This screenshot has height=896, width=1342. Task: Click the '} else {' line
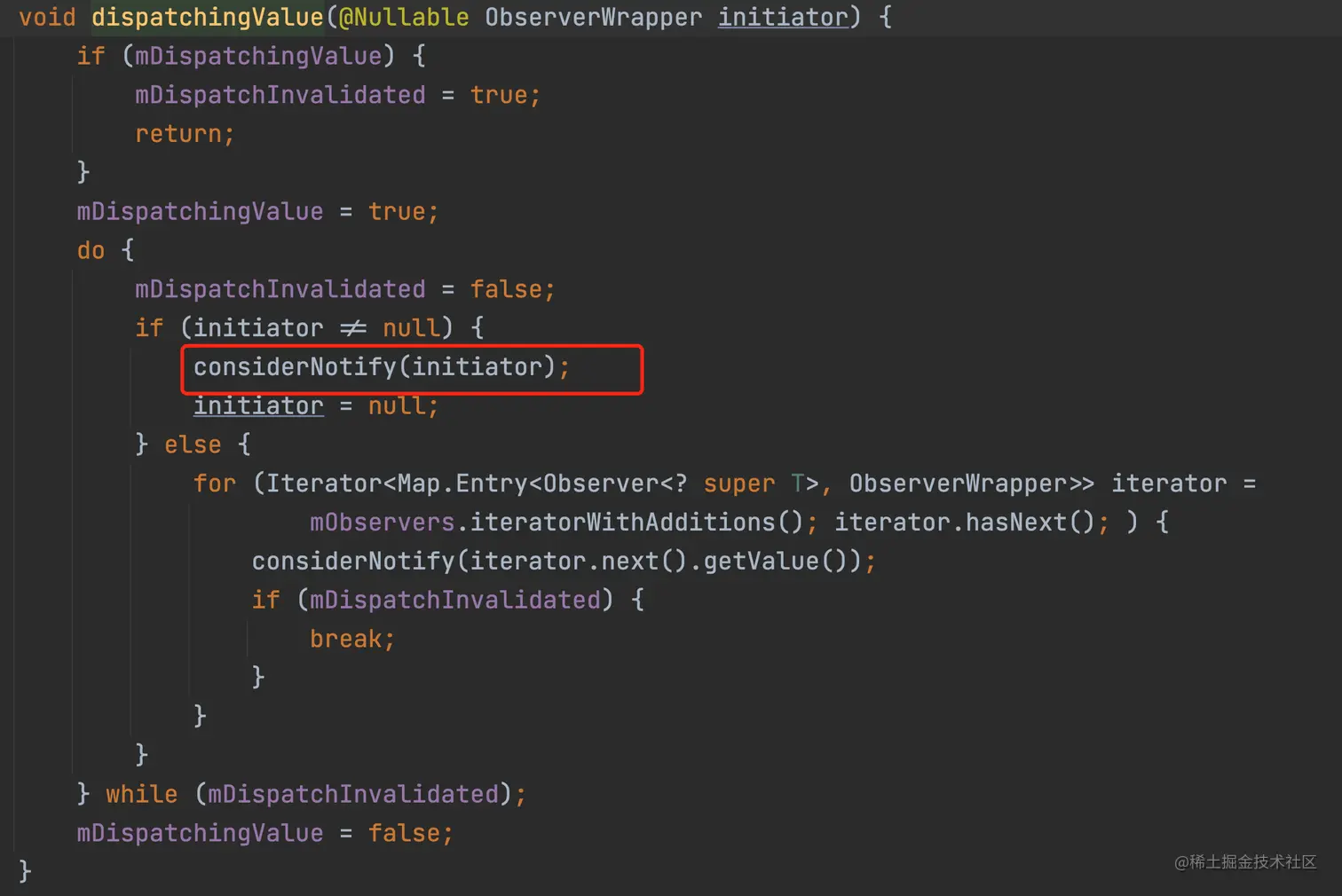193,444
